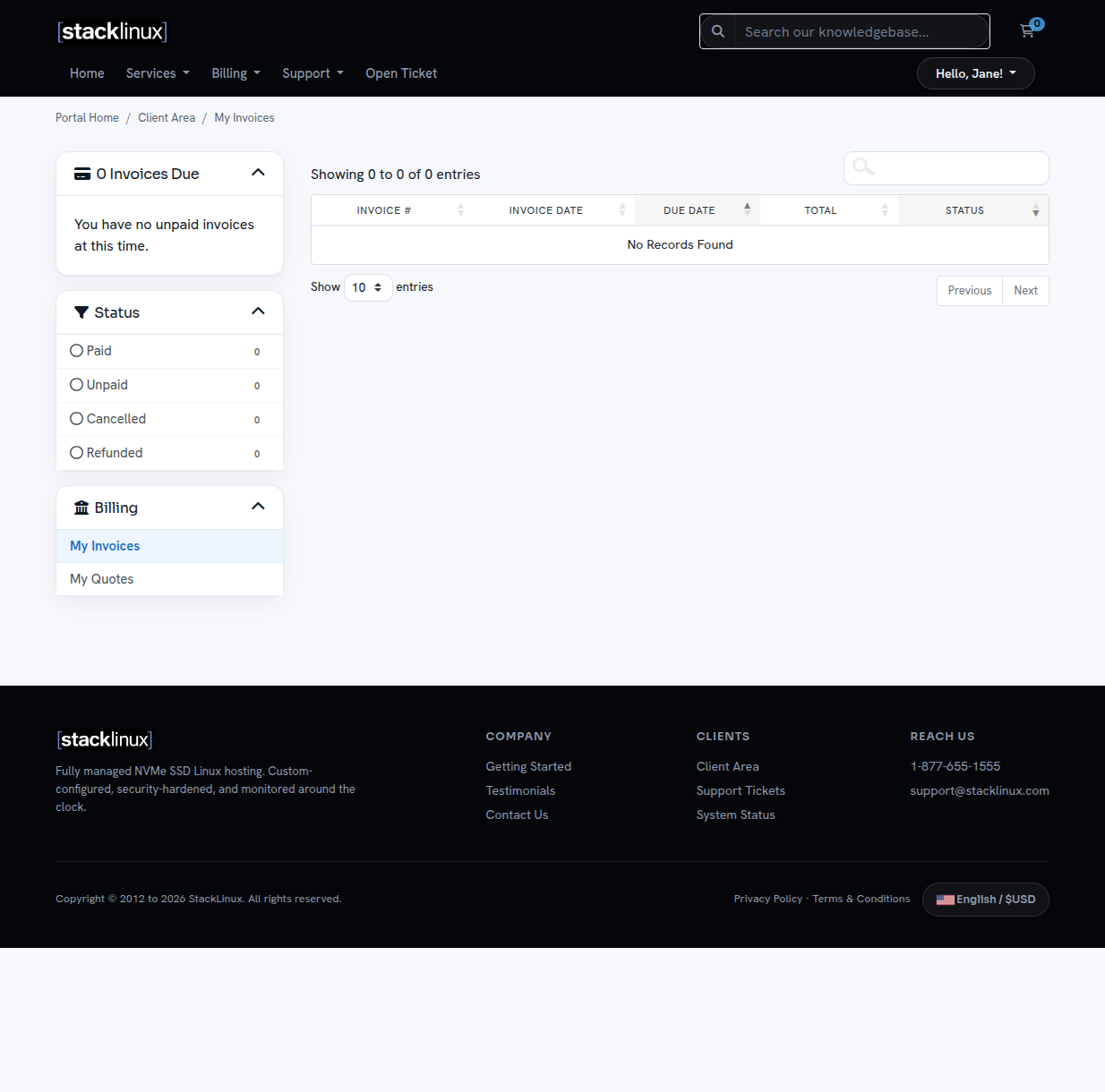Open the Services dropdown menu
This screenshot has width=1105, height=1092.
coord(158,73)
